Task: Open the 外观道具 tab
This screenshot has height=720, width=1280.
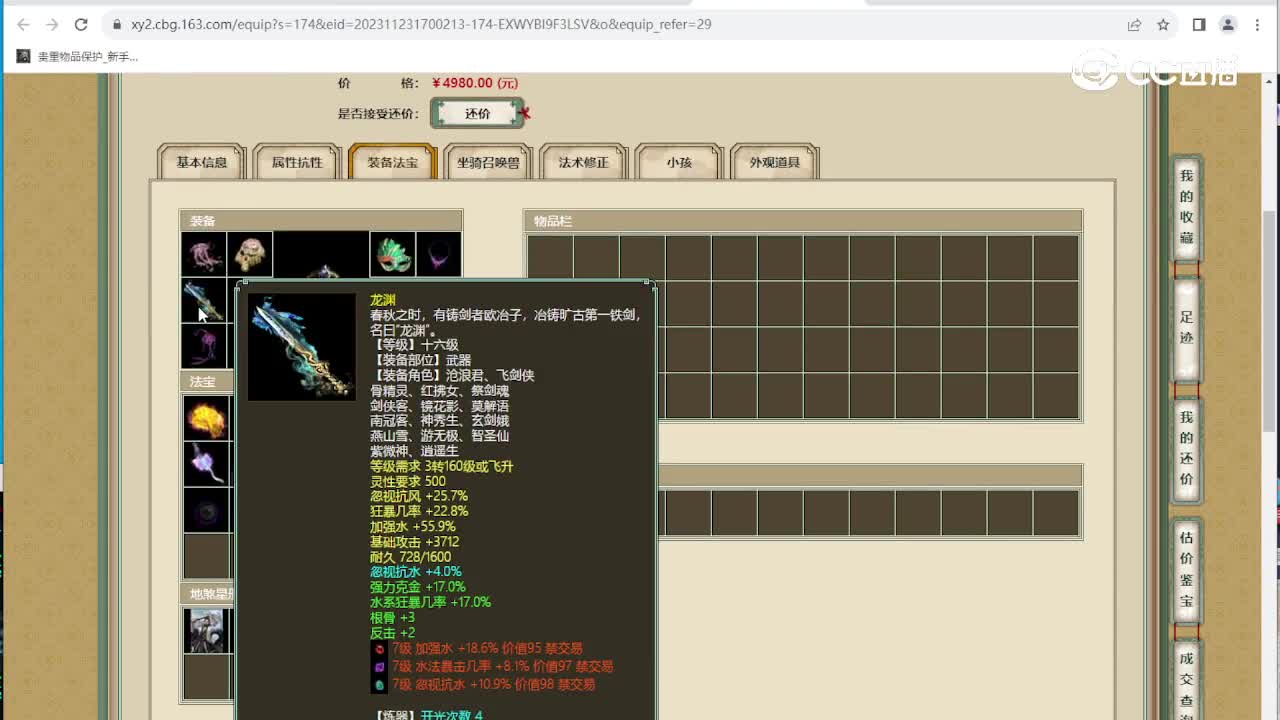Action: (x=775, y=162)
